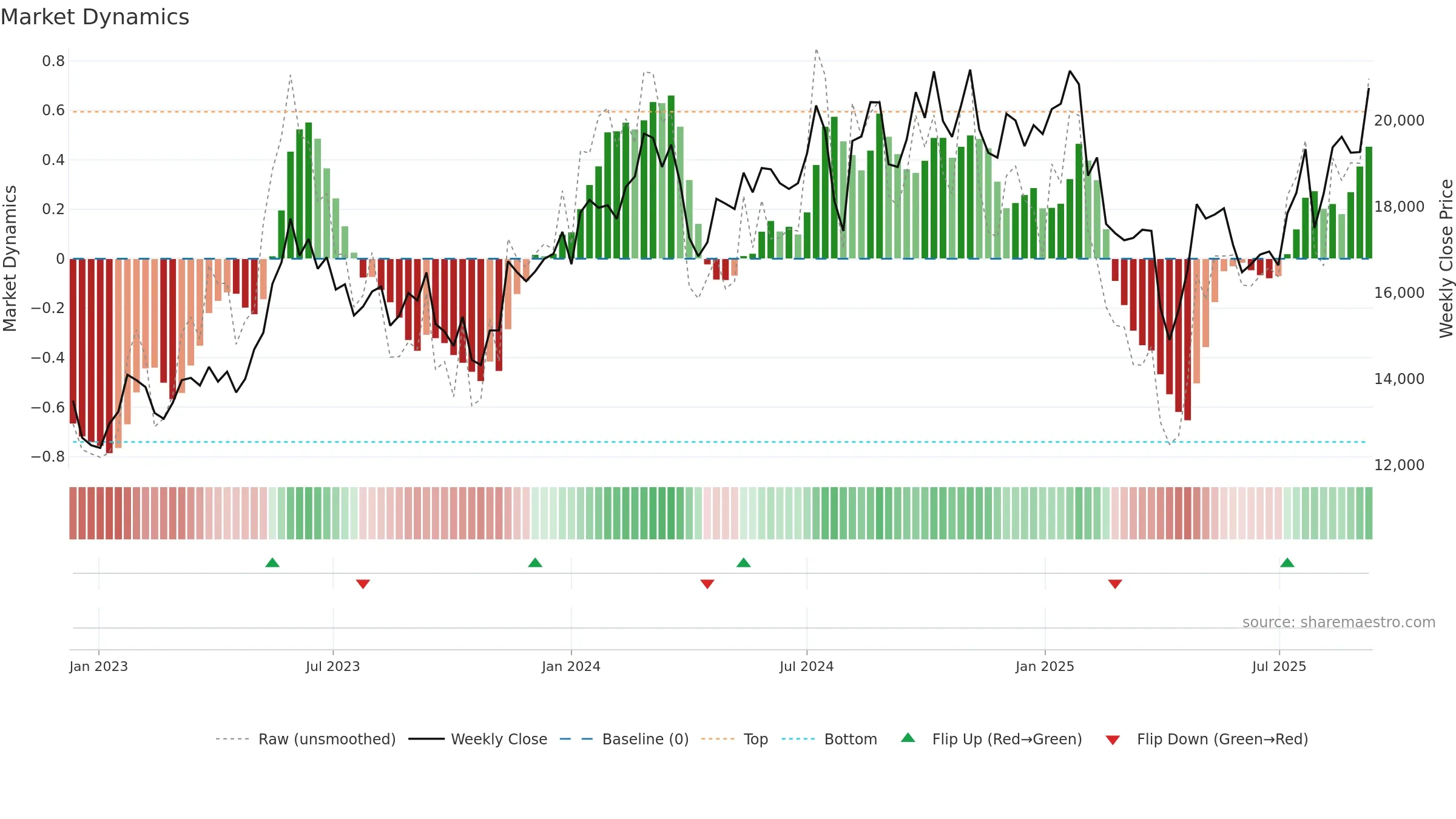Click the Weekly Close Price axis title
This screenshot has height=819, width=1456.
[1446, 258]
